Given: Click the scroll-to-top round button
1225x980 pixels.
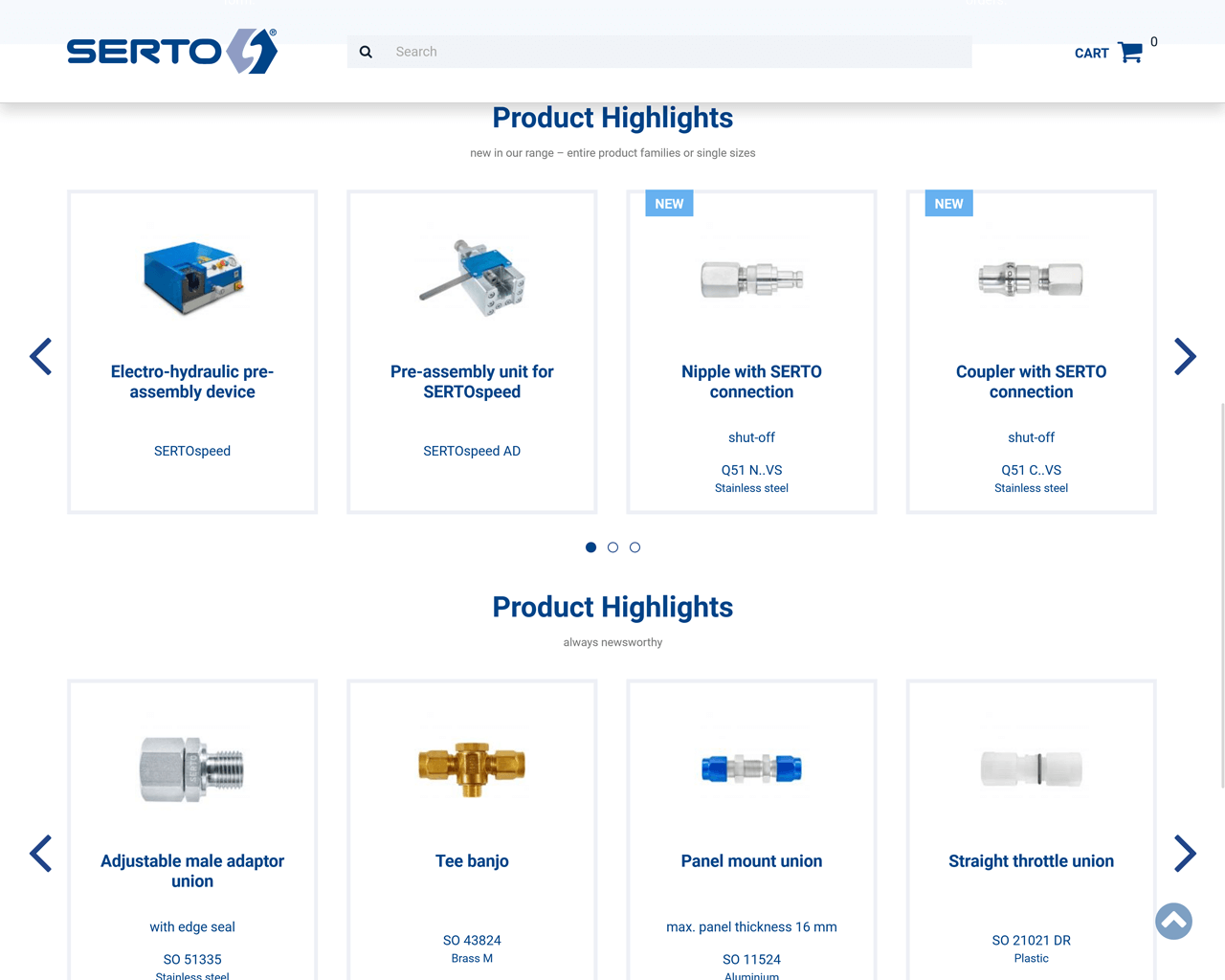Looking at the screenshot, I should (x=1173, y=921).
